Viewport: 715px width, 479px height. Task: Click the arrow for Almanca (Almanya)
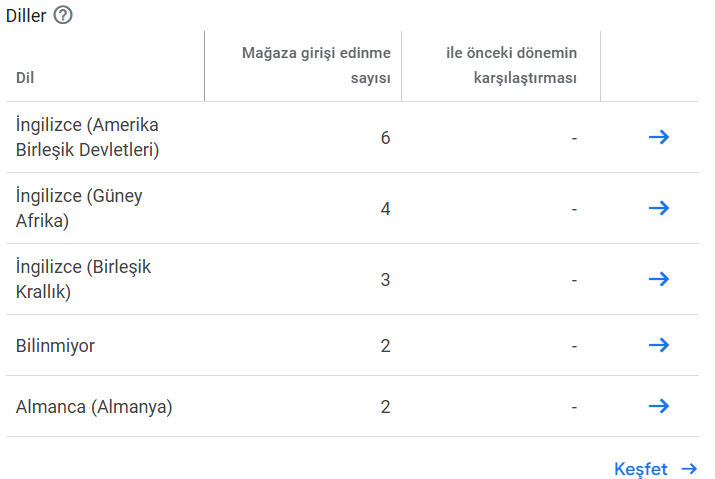659,406
